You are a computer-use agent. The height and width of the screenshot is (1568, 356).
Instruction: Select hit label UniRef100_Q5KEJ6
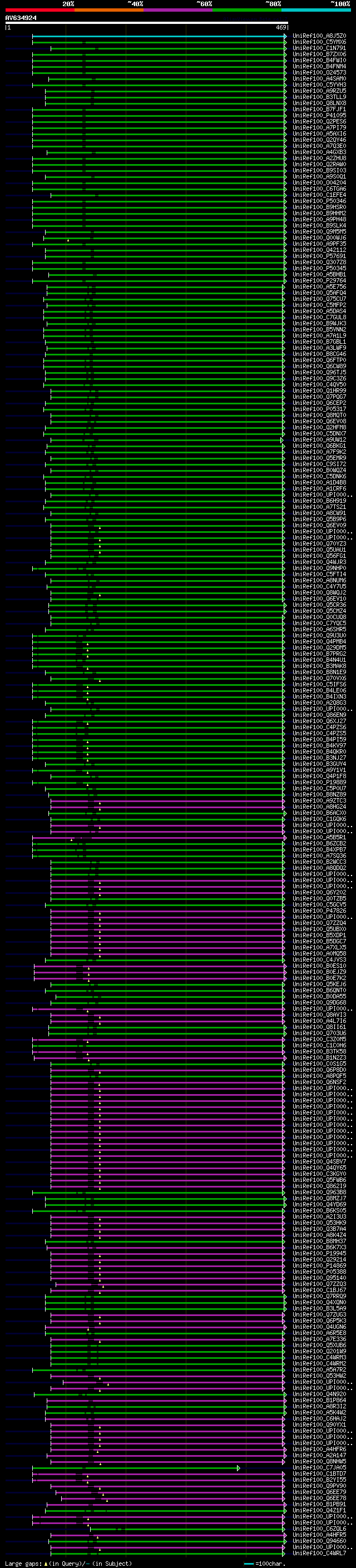[319, 983]
